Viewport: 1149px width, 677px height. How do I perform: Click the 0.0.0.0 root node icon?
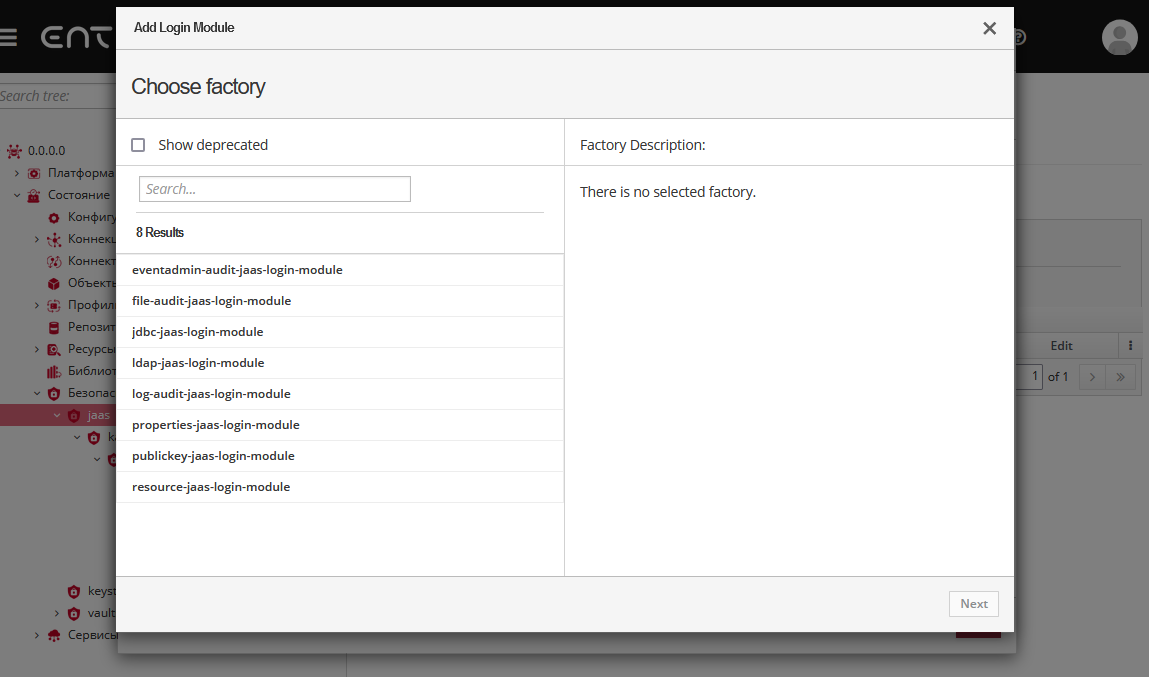click(x=14, y=151)
